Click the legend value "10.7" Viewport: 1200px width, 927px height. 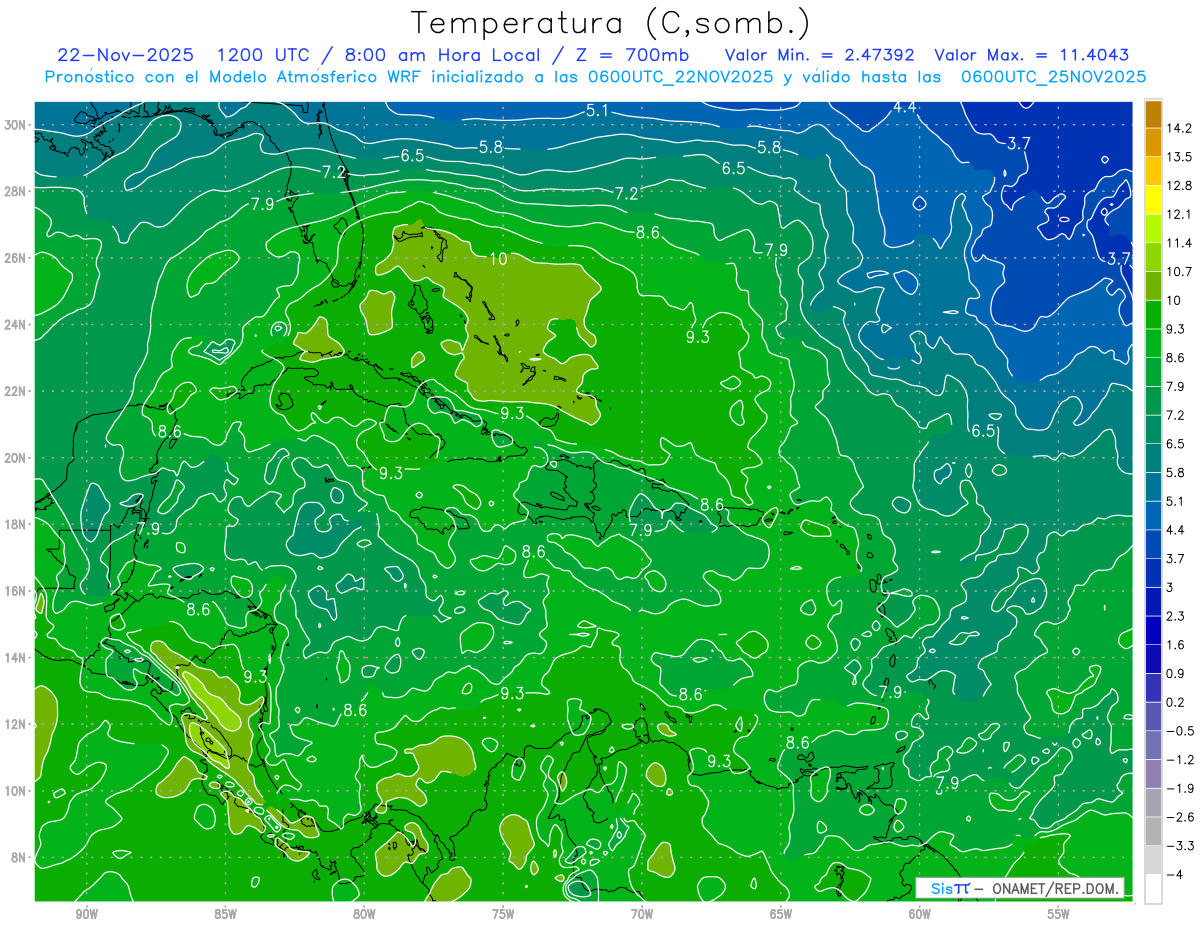point(1178,271)
